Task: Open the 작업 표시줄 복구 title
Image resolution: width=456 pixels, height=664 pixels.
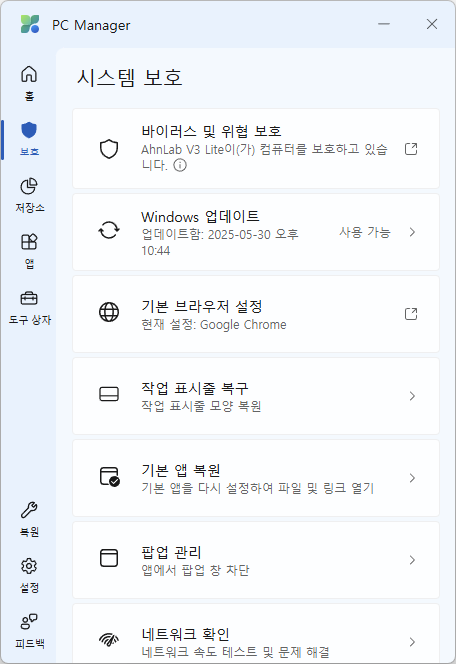Action: tap(195, 388)
